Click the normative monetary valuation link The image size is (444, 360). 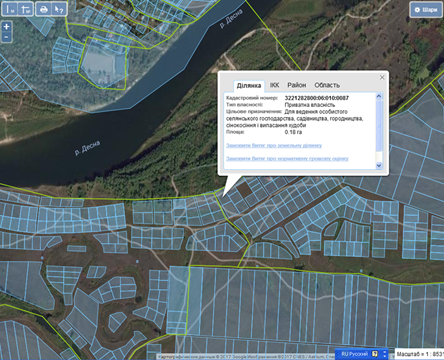click(287, 159)
